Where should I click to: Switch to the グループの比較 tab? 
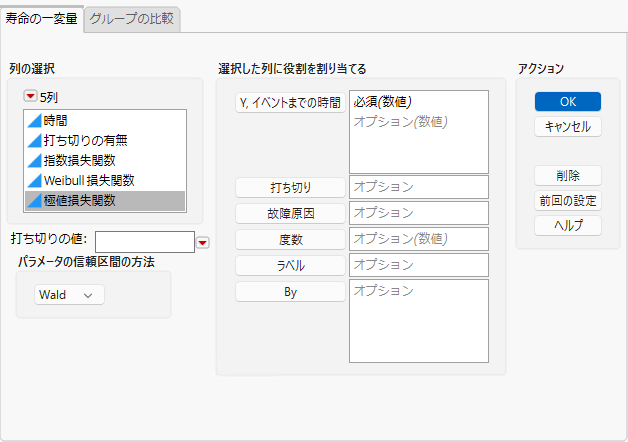[132, 19]
